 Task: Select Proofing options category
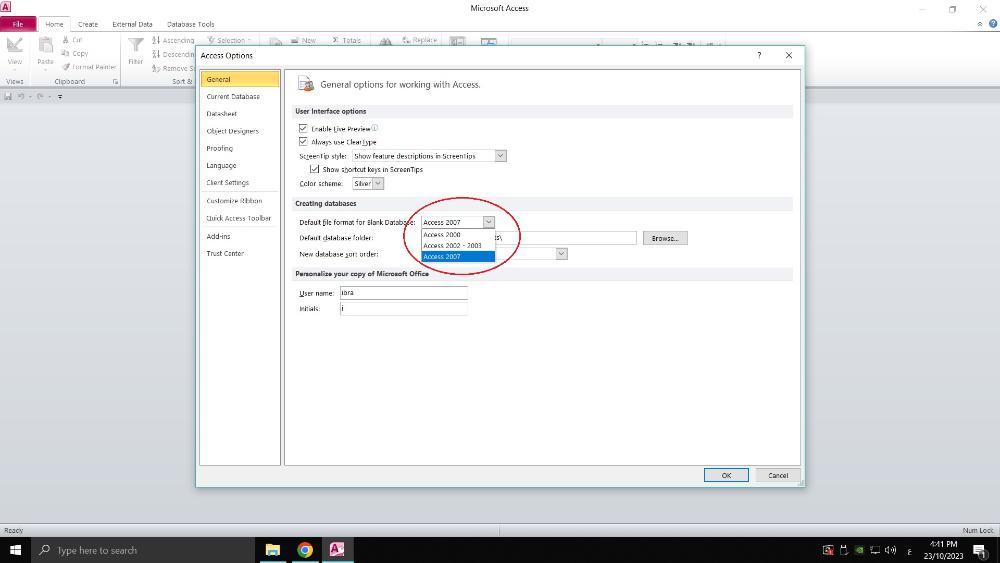[x=240, y=148]
